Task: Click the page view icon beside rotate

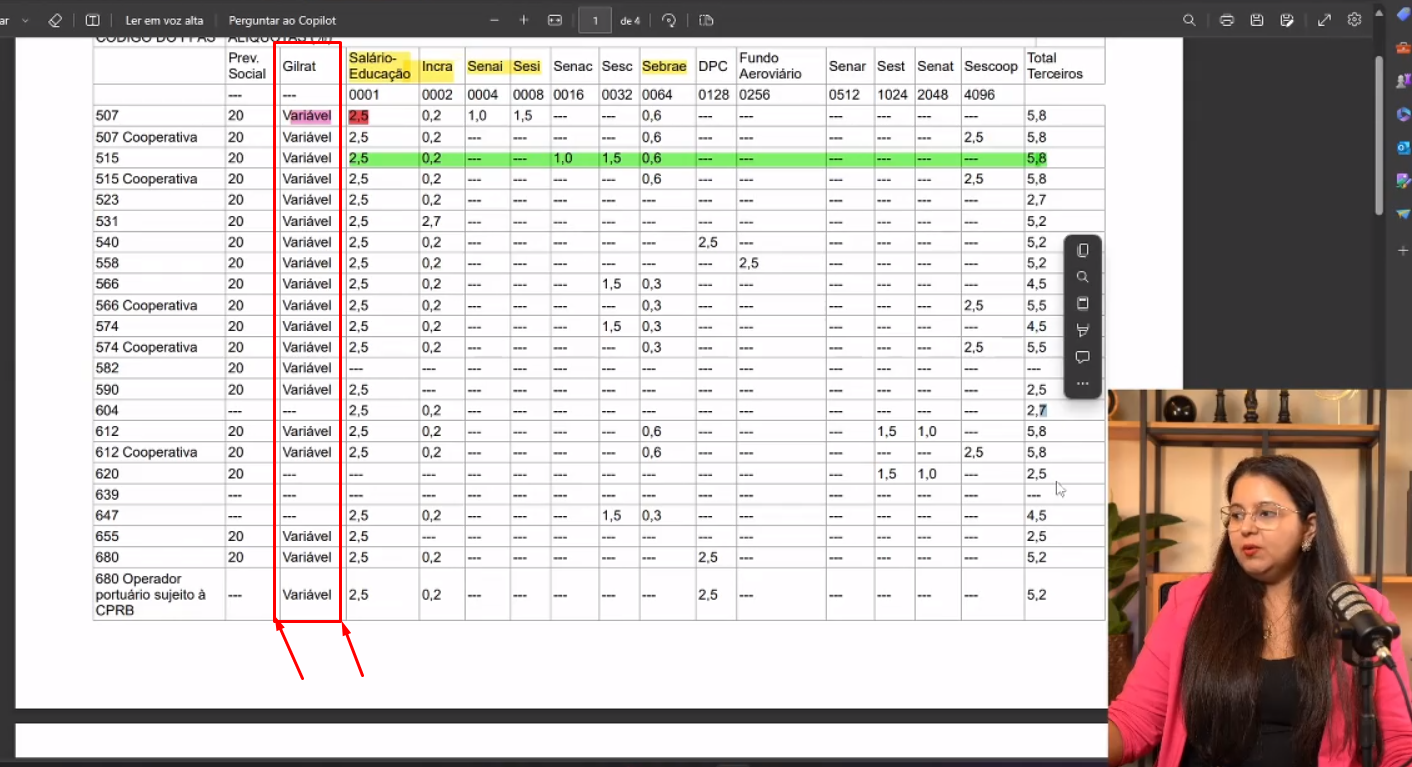Action: point(706,20)
